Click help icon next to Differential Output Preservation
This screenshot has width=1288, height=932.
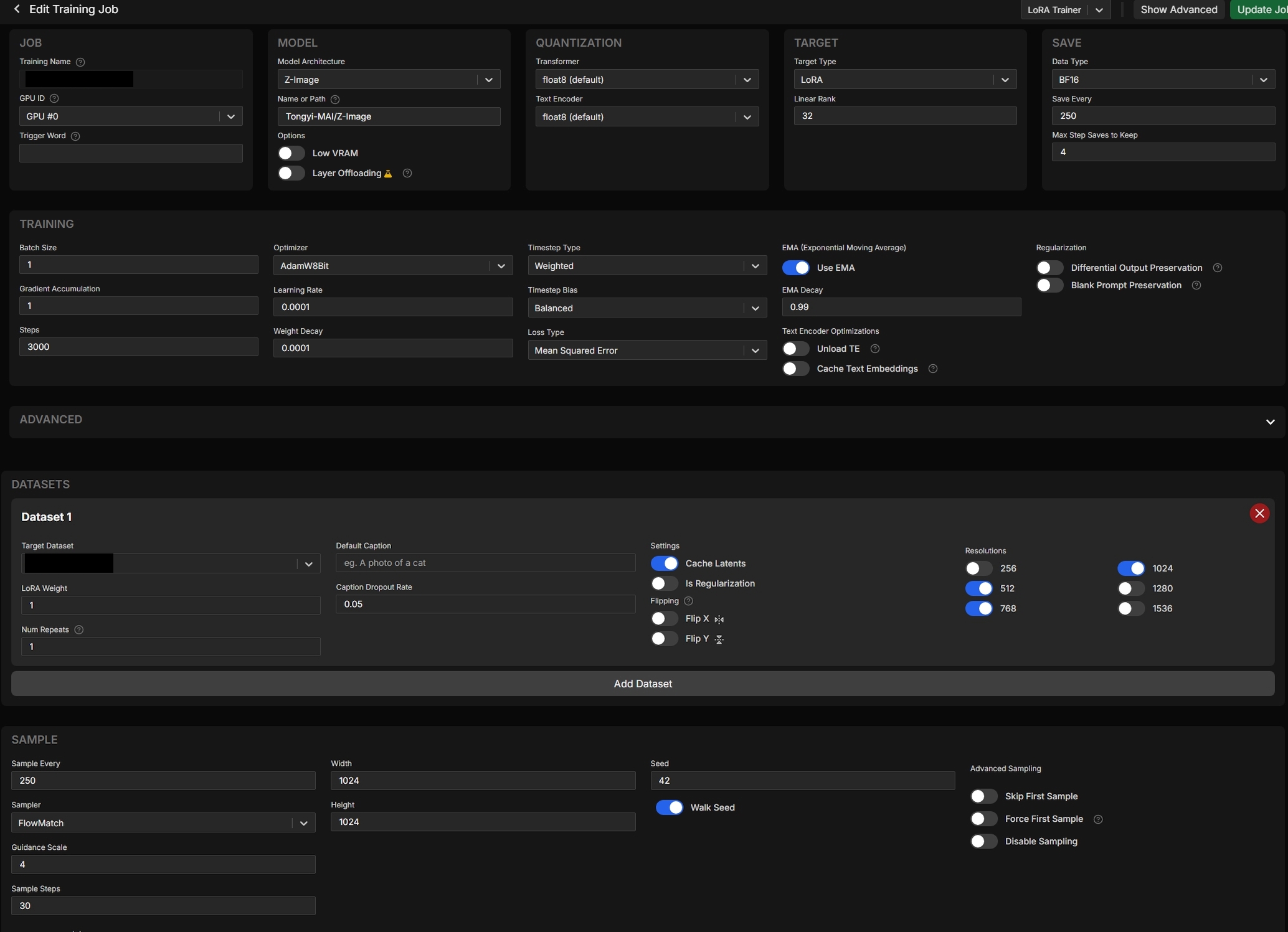pyautogui.click(x=1217, y=268)
